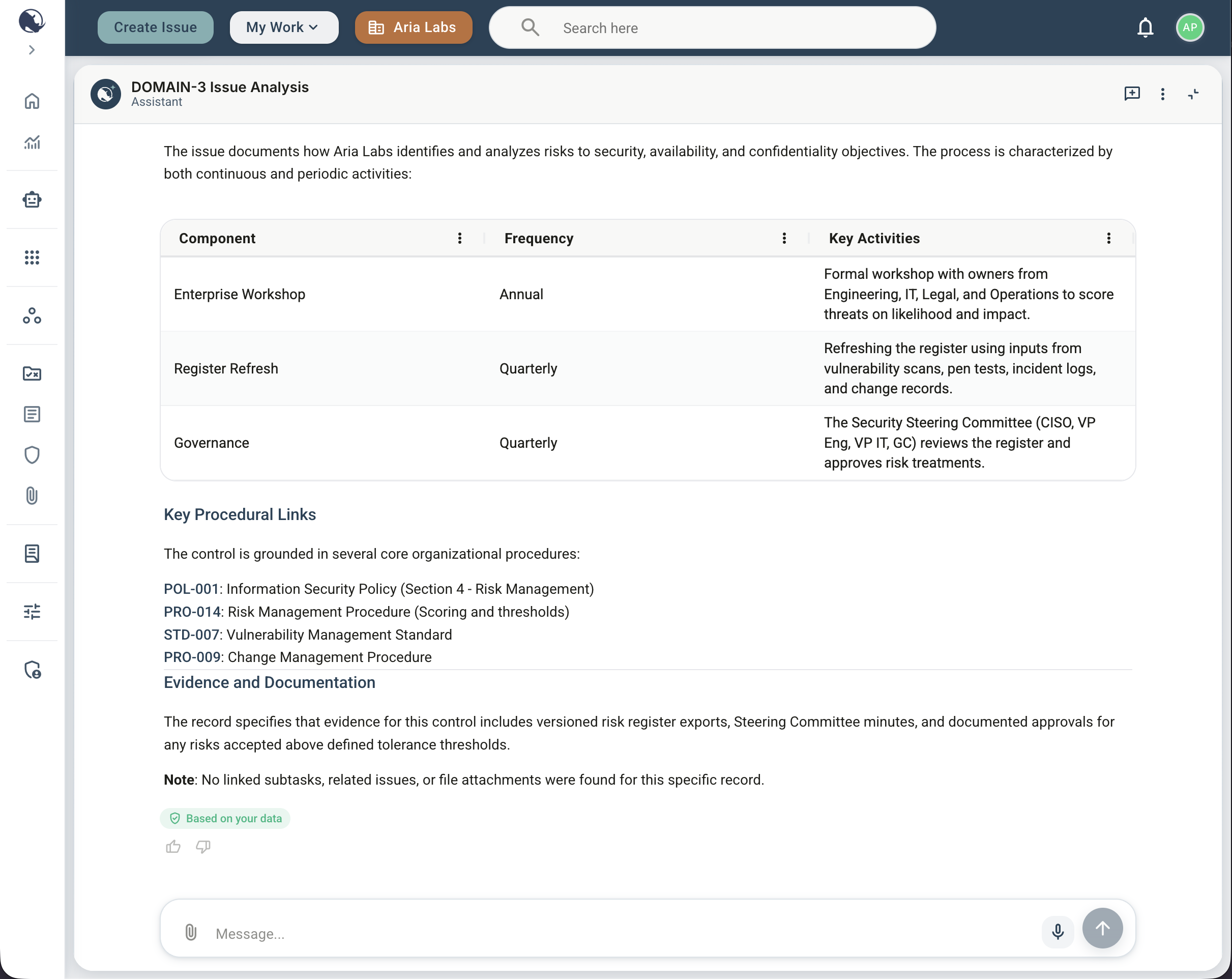Screen dimensions: 1232x979
Task: Open the PRO-009 procedure link
Action: pyautogui.click(x=192, y=657)
